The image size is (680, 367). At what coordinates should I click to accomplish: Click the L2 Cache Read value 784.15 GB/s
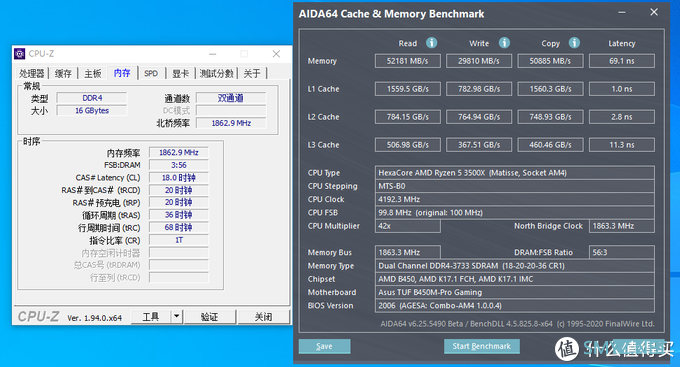coord(408,117)
